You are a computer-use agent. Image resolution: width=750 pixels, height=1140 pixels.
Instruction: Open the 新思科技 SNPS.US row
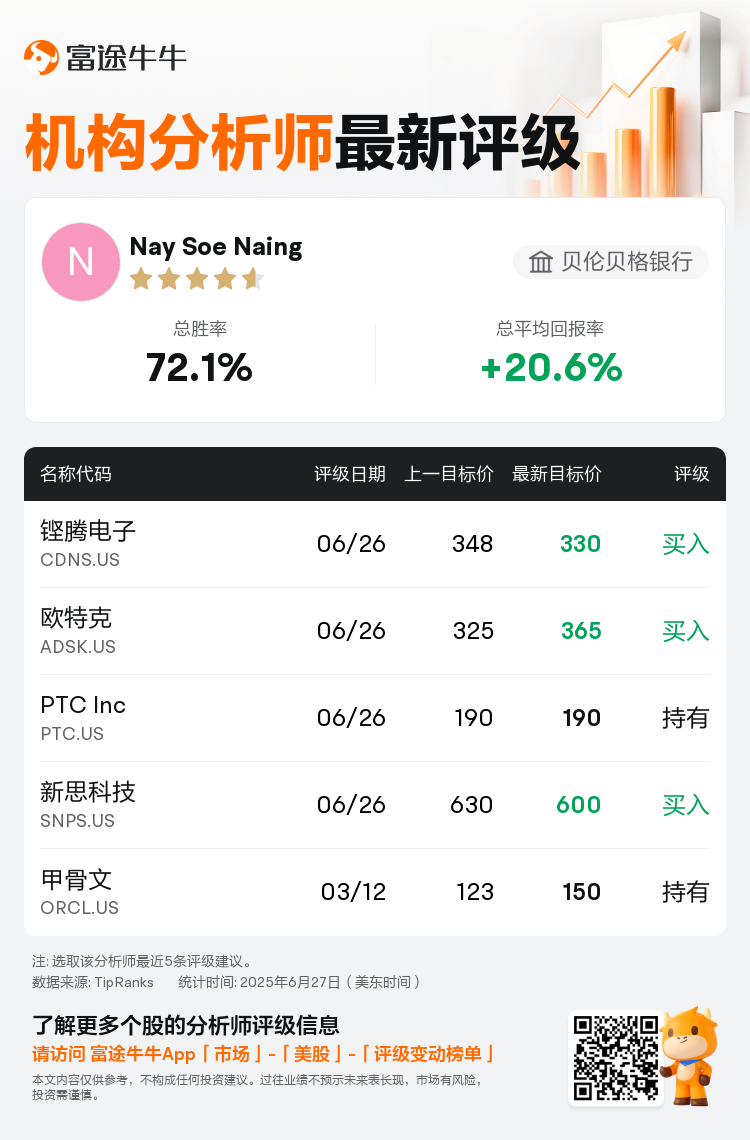click(375, 805)
